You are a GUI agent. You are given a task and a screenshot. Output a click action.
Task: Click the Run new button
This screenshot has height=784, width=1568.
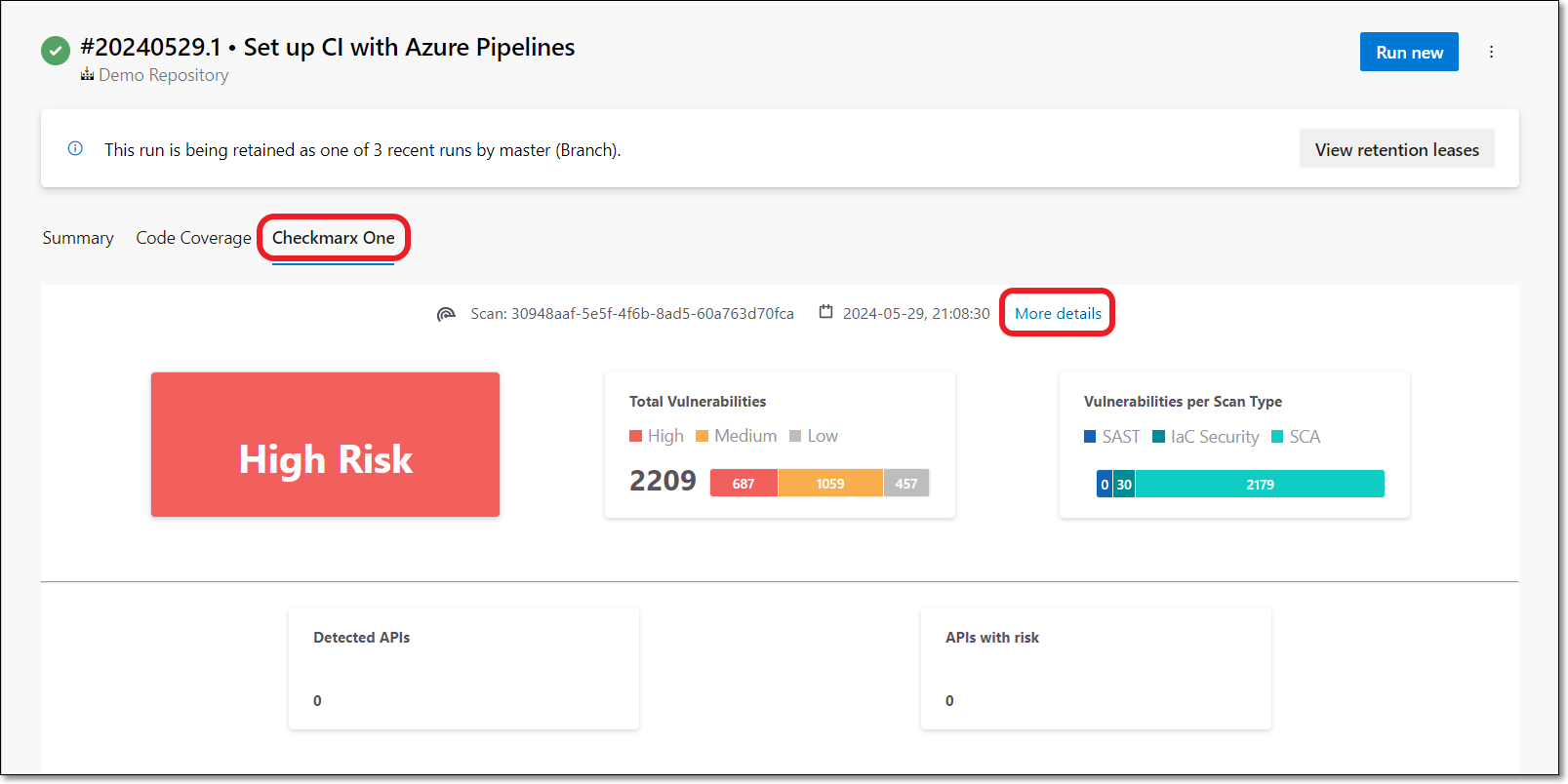(1409, 52)
